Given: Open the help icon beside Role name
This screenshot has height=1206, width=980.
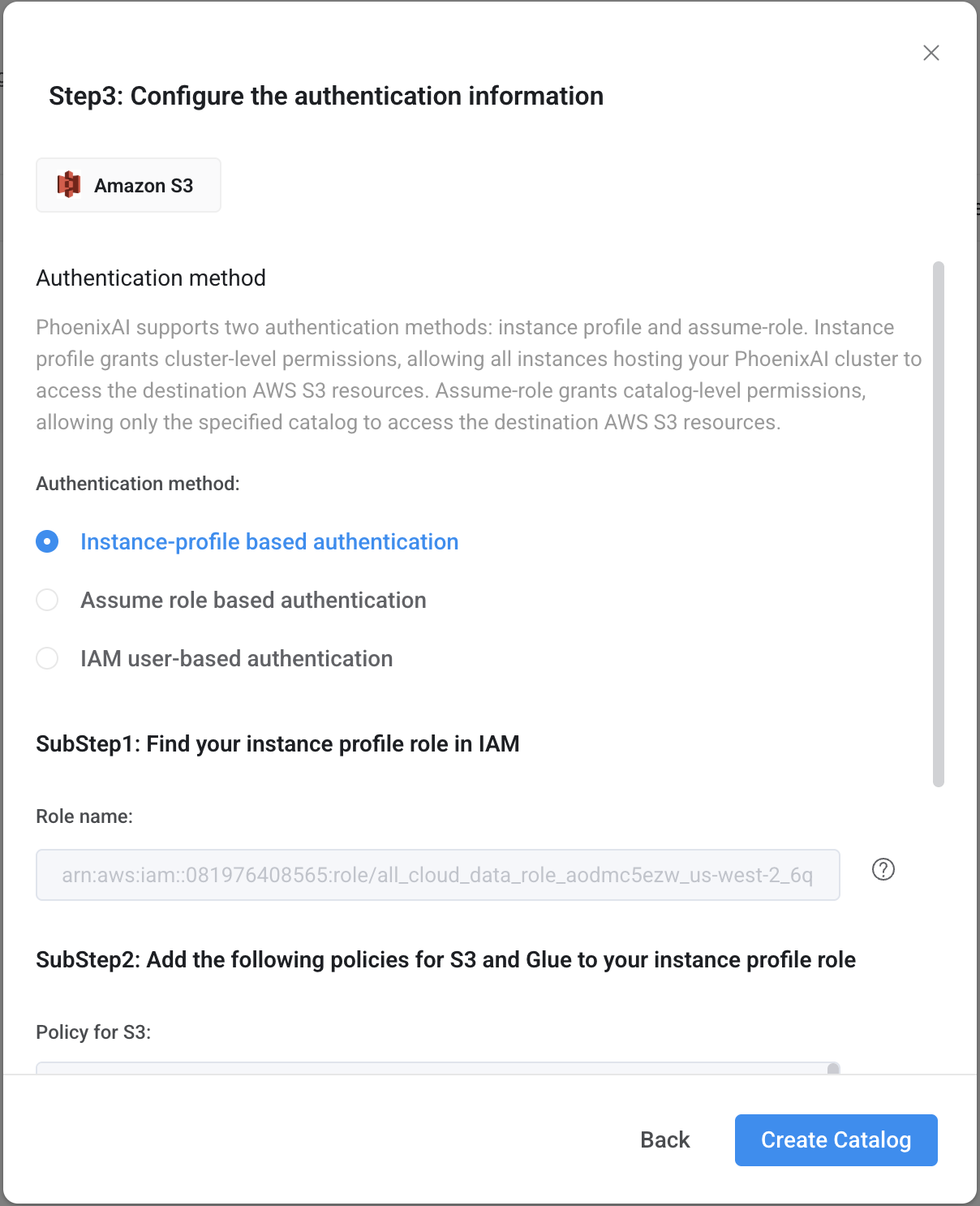Looking at the screenshot, I should (x=883, y=869).
